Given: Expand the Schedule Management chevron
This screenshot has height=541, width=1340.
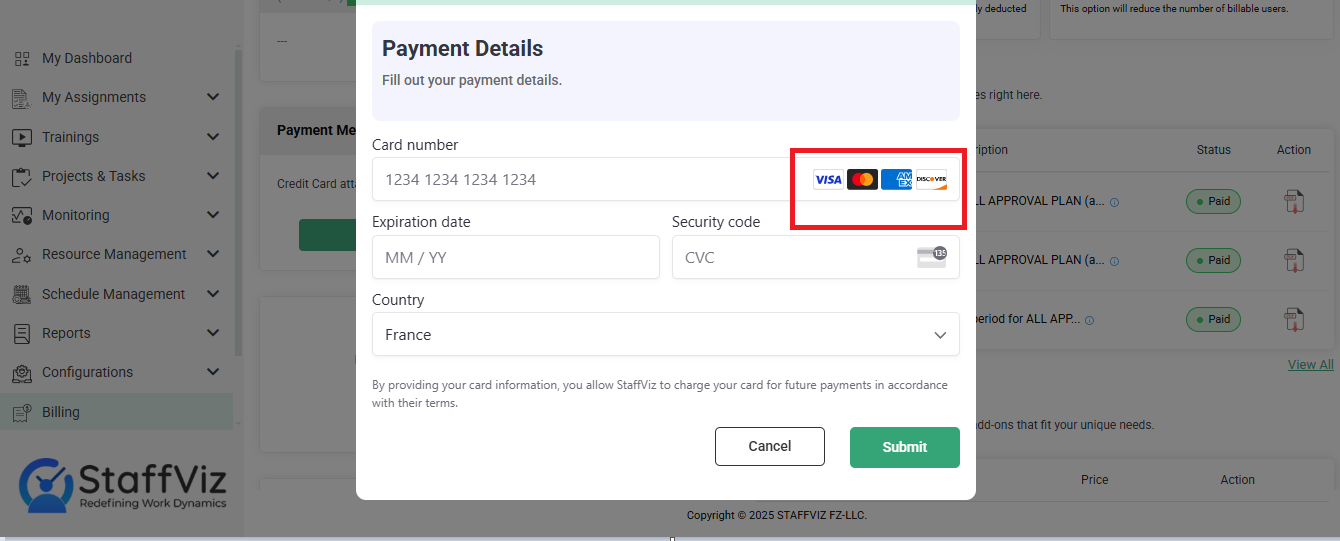Looking at the screenshot, I should pyautogui.click(x=213, y=294).
